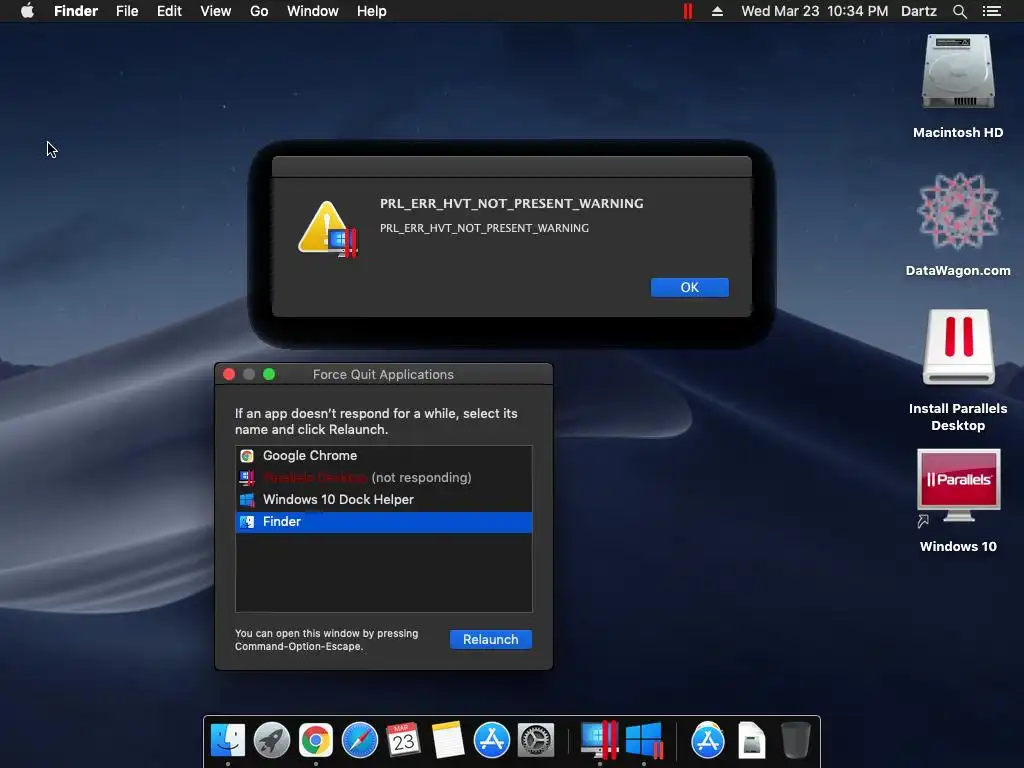
Task: Open the Apple menu
Action: (x=27, y=11)
